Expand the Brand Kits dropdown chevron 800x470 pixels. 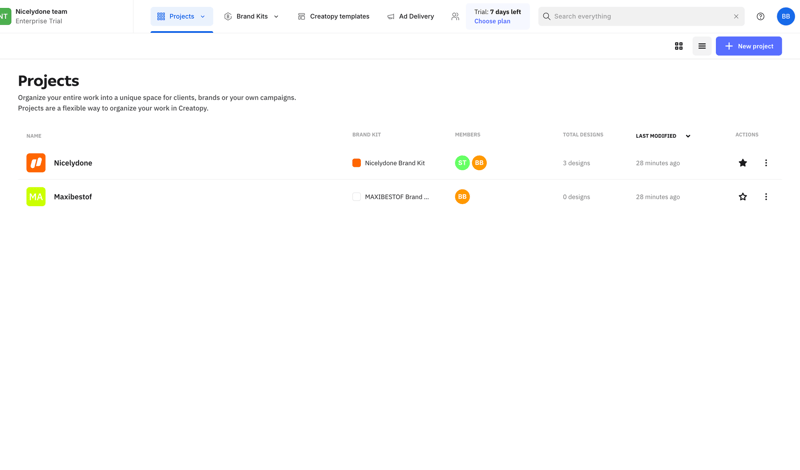click(276, 17)
